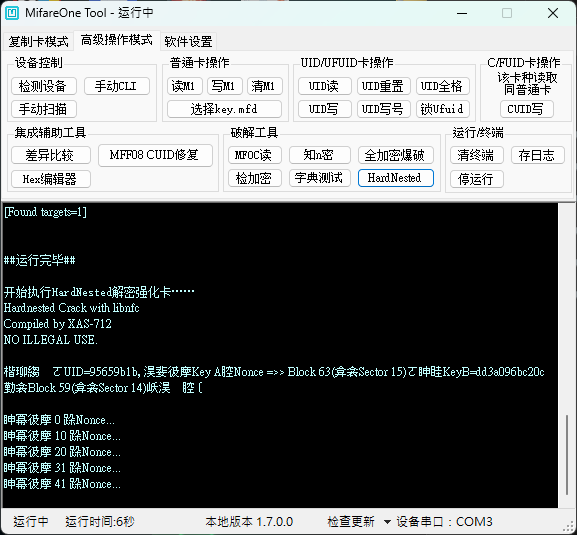Click terminal line '##运行完毕##'
Viewport: 577px width, 535px height.
coord(39,260)
